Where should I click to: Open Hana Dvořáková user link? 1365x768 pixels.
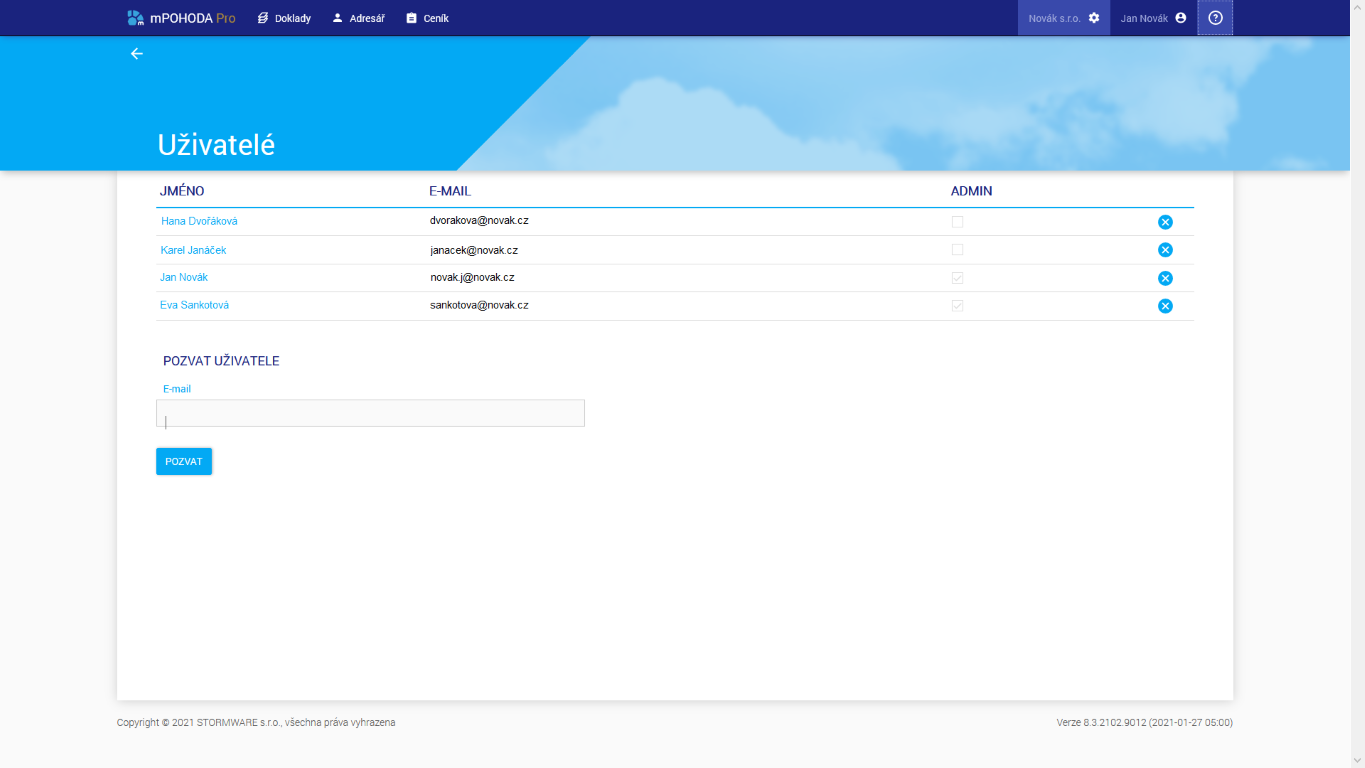click(x=199, y=221)
